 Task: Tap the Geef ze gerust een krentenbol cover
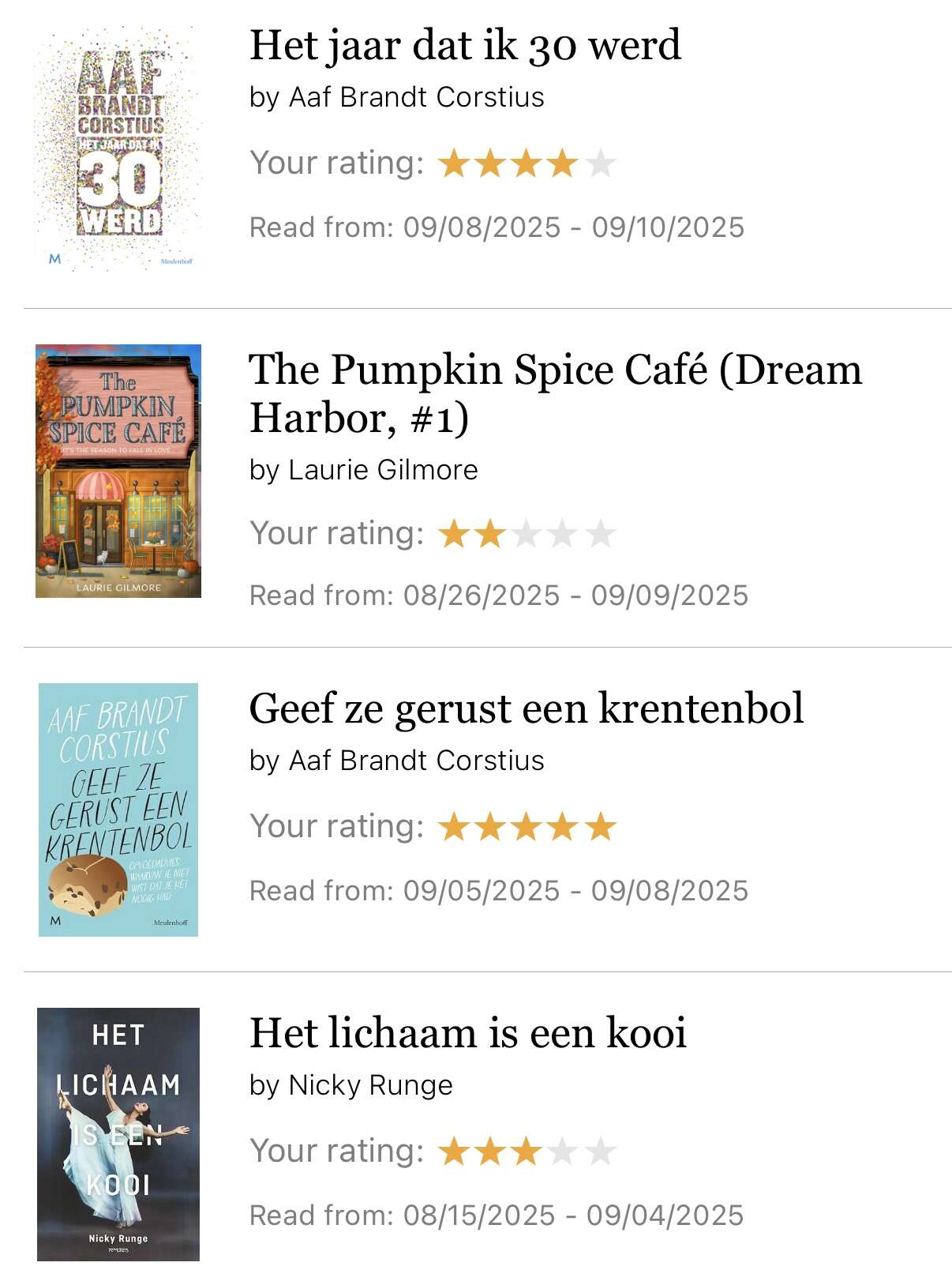click(118, 810)
